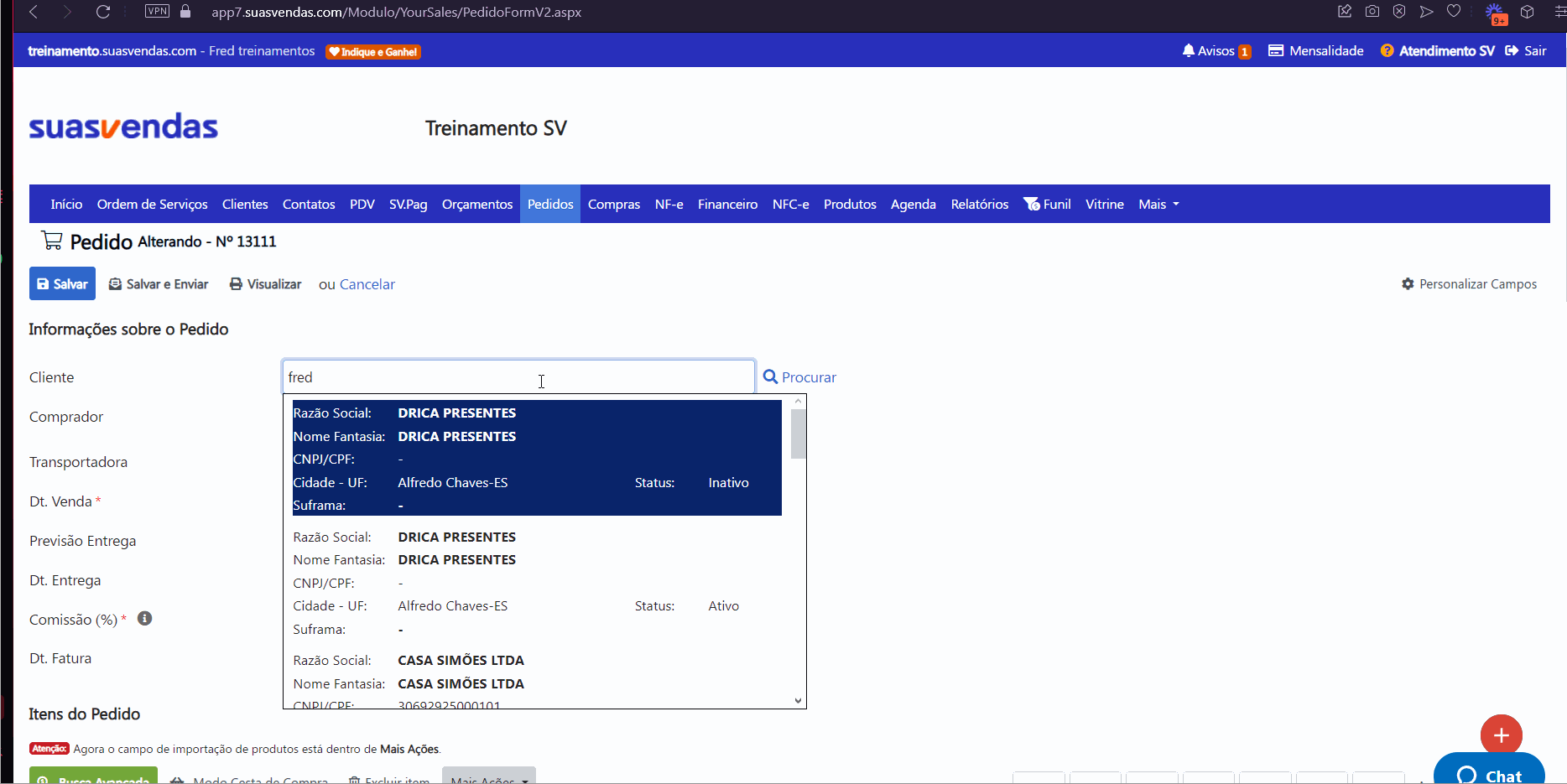Viewport: 1567px width, 784px height.
Task: Click the pinboard icon in browser toolbar
Action: coord(1345,11)
